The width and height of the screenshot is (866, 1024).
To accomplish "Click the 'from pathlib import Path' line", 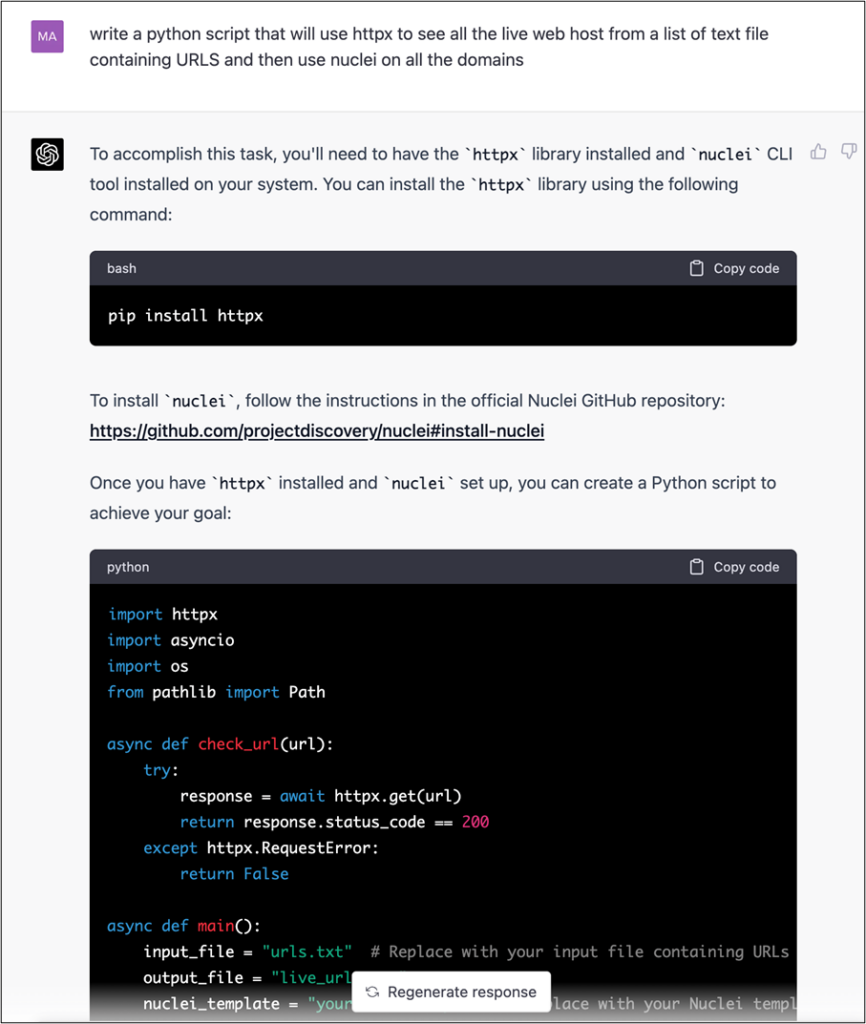I will click(216, 692).
